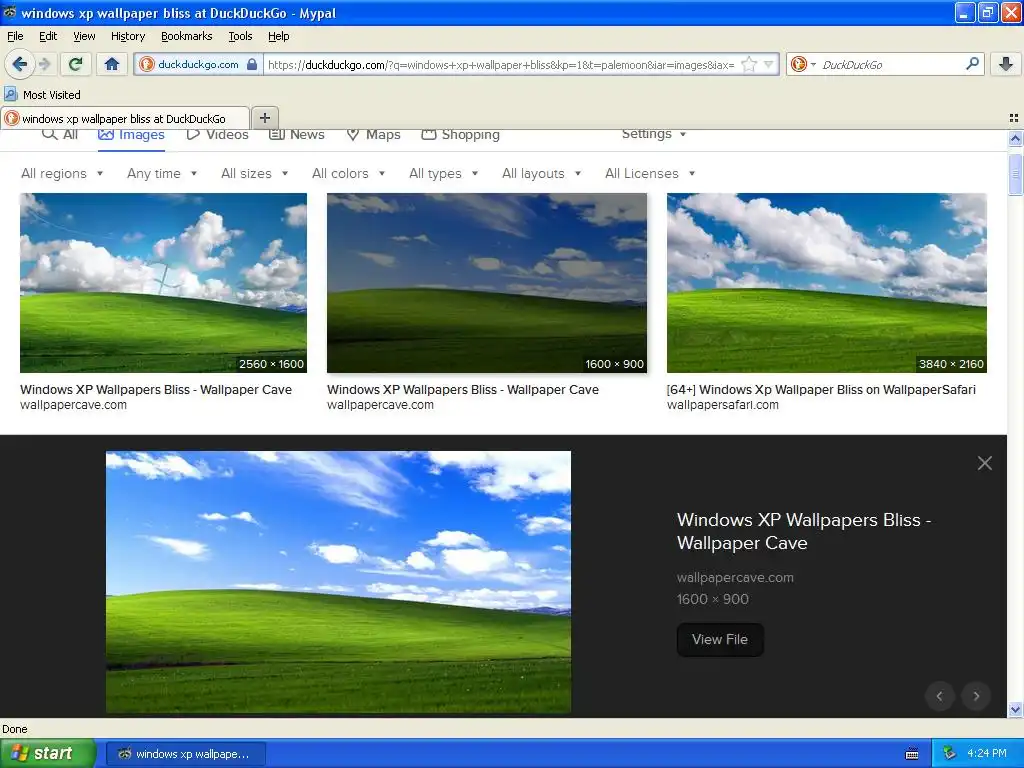Click the system tray icon beside the clock

pos(950,754)
